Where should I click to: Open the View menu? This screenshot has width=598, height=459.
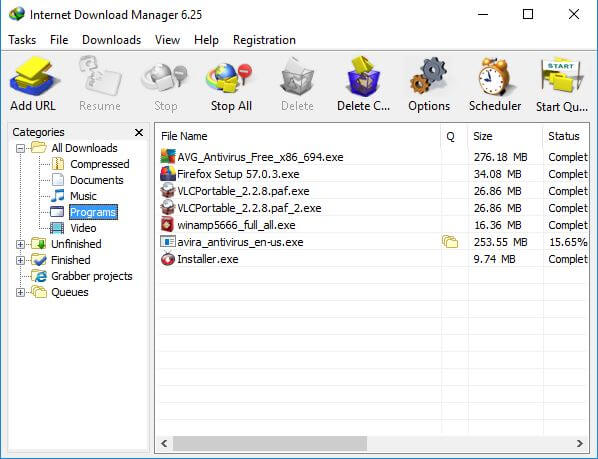167,40
